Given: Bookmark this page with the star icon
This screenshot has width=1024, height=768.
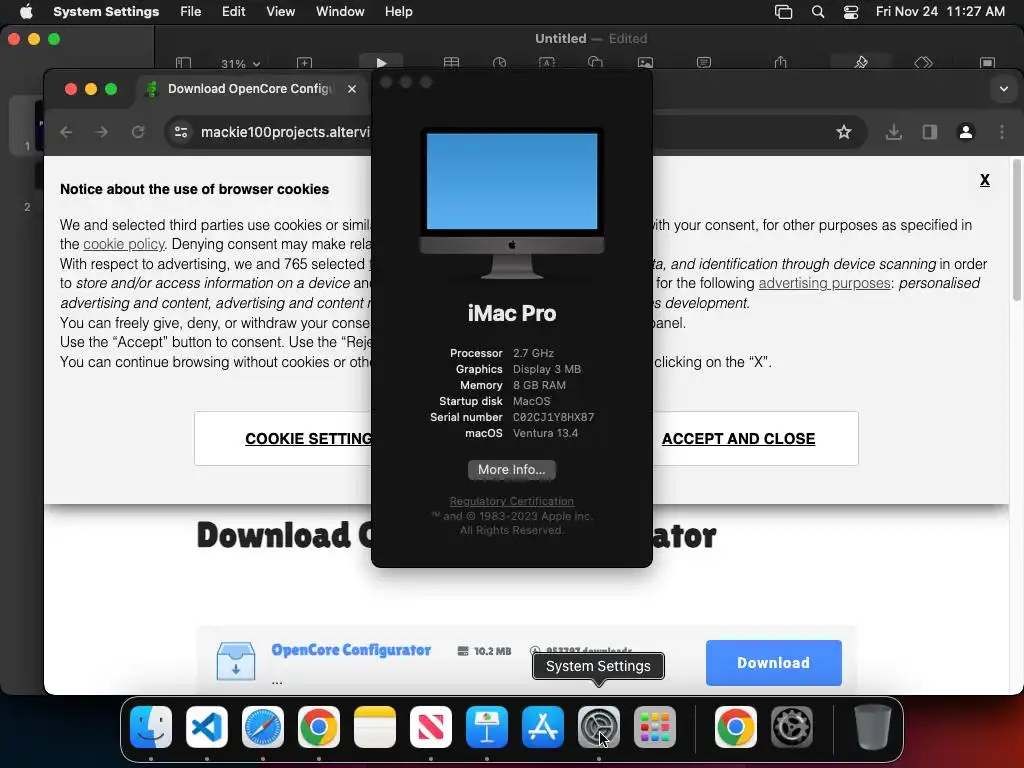Looking at the screenshot, I should coord(844,132).
